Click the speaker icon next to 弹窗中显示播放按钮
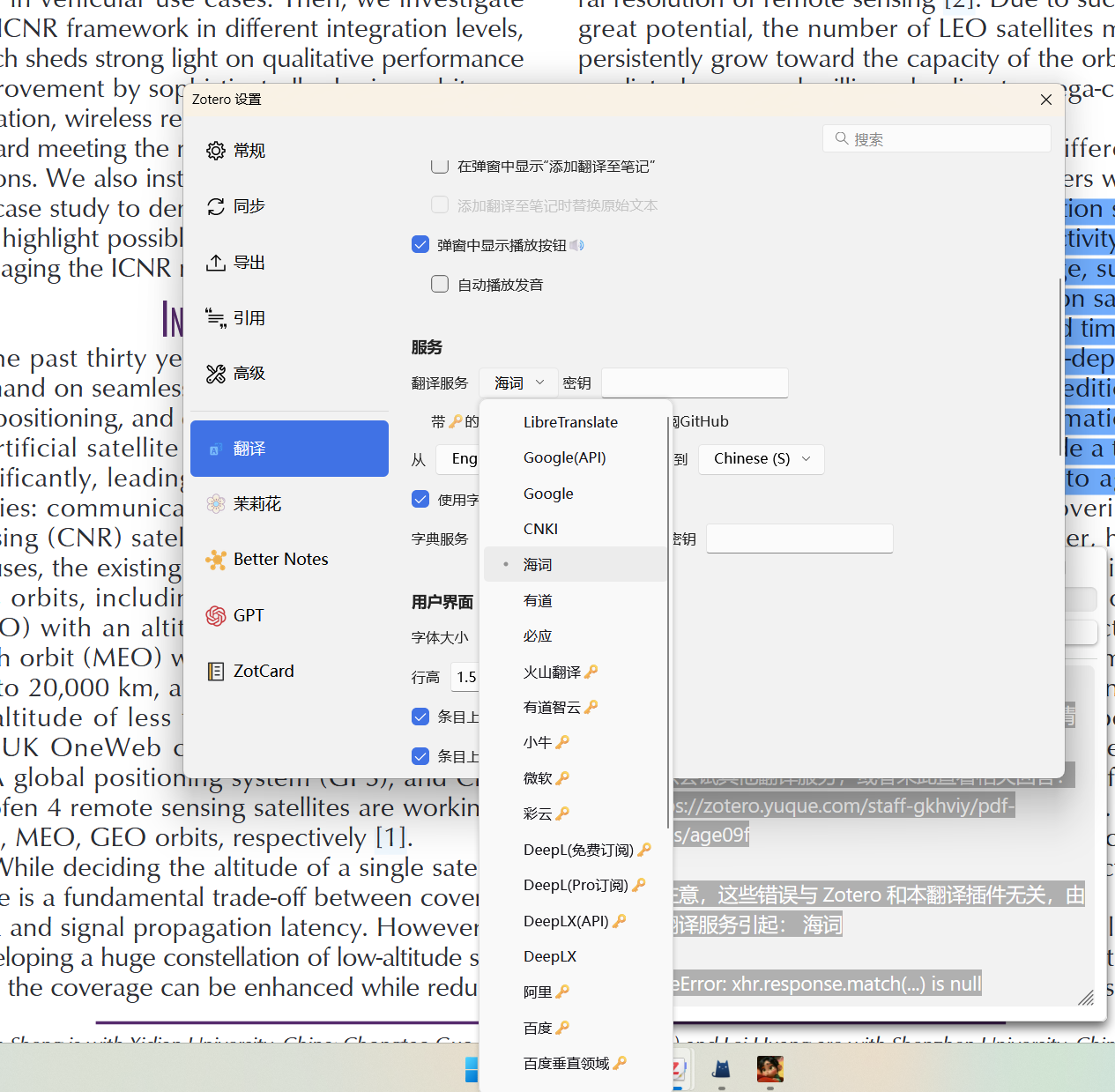Screen dimensions: 1115x1092 pos(577,245)
